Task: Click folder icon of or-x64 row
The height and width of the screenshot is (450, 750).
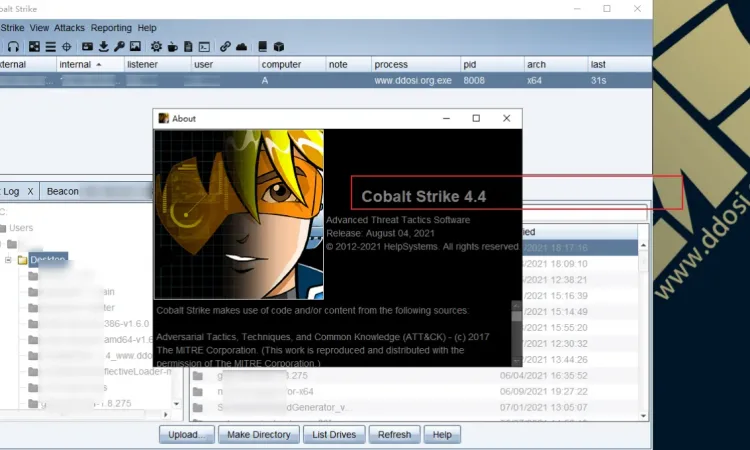Action: point(198,392)
